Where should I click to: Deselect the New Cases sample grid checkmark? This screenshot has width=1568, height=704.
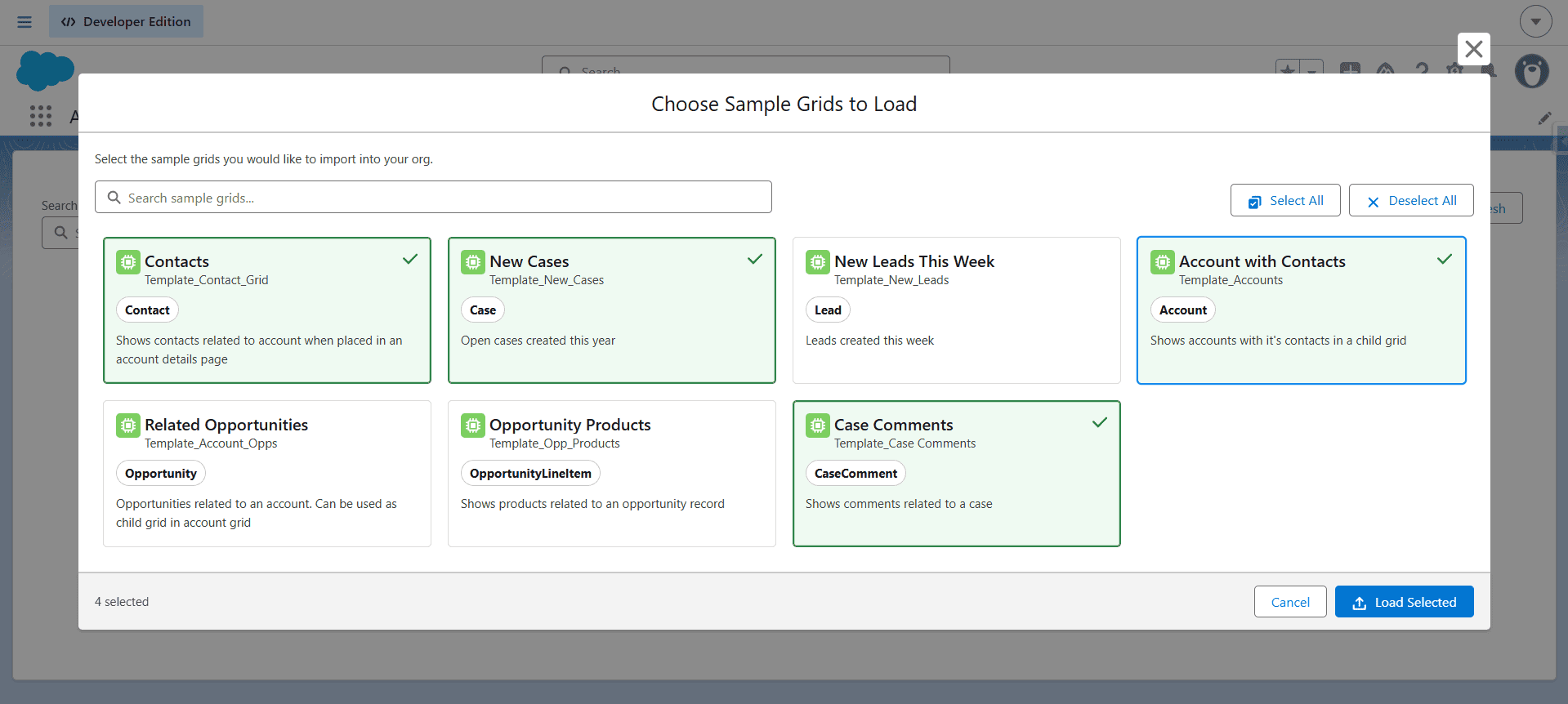[755, 259]
